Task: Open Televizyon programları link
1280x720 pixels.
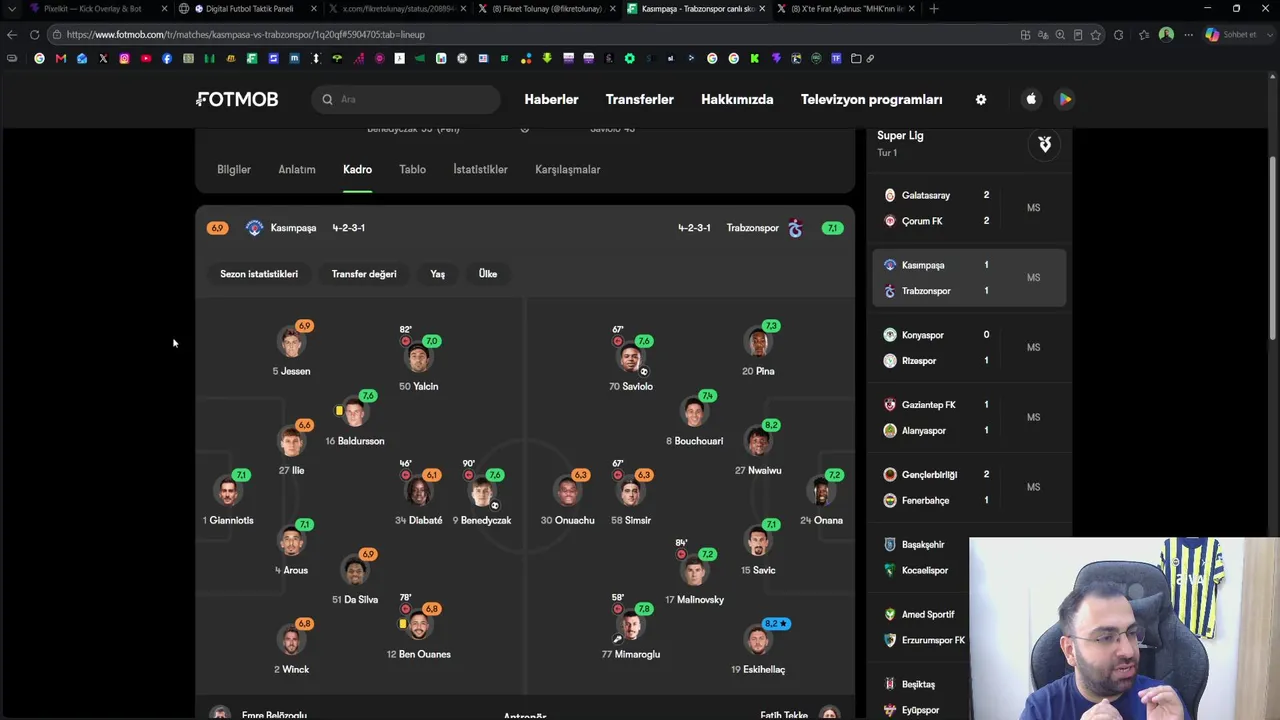Action: click(x=871, y=99)
